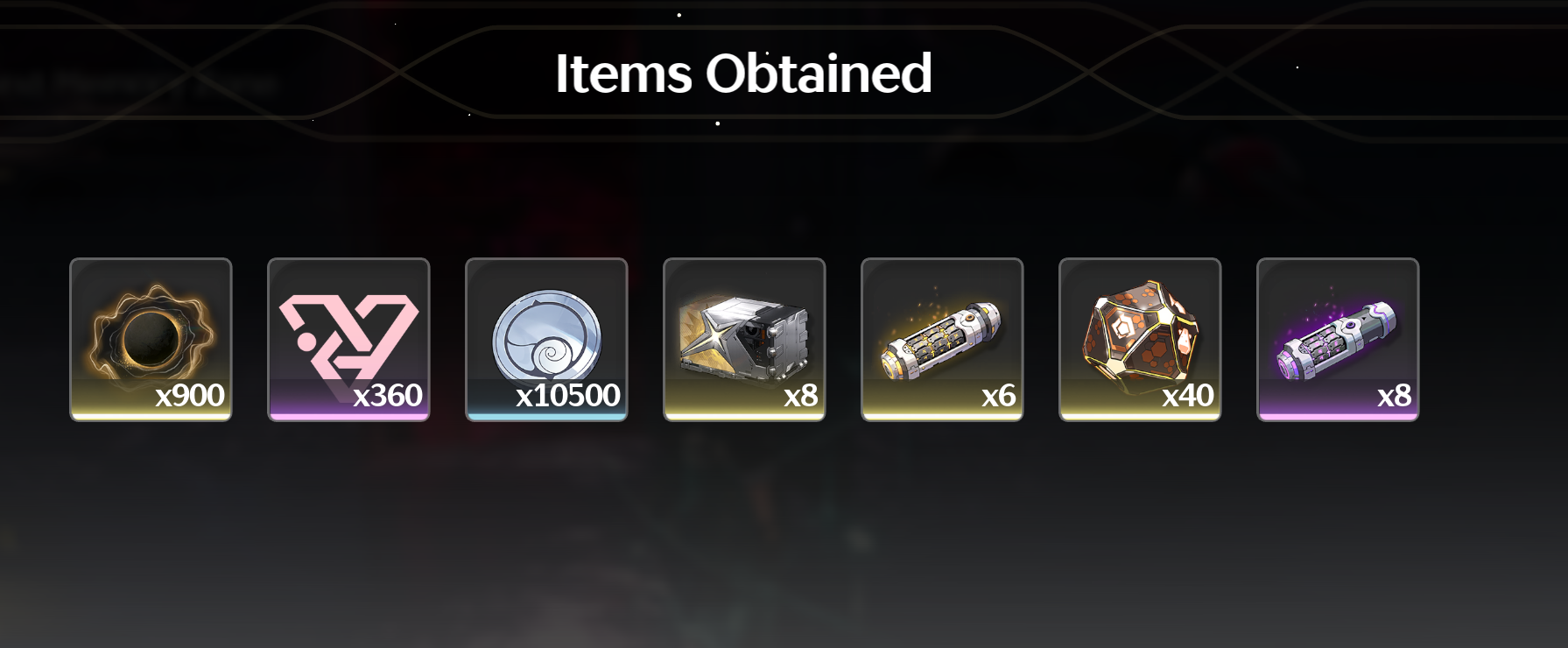Dismiss rewards by clicking empty area below items
This screenshot has width=1568, height=648.
[x=744, y=543]
